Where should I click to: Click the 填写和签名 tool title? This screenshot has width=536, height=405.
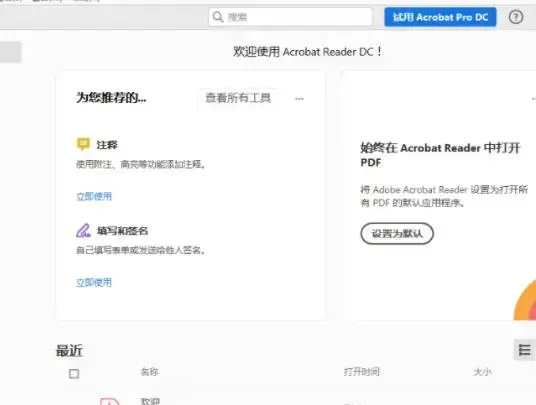(x=122, y=231)
